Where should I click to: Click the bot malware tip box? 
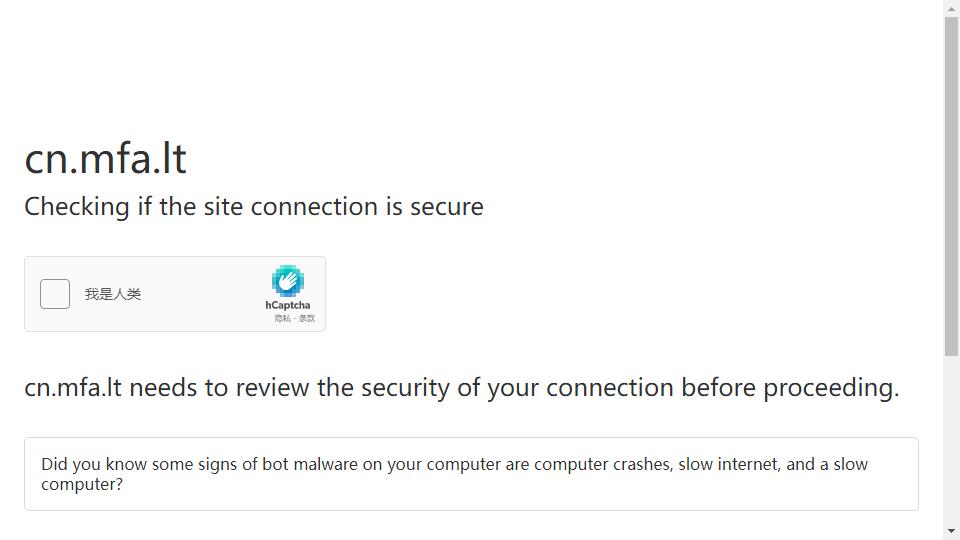click(x=471, y=474)
